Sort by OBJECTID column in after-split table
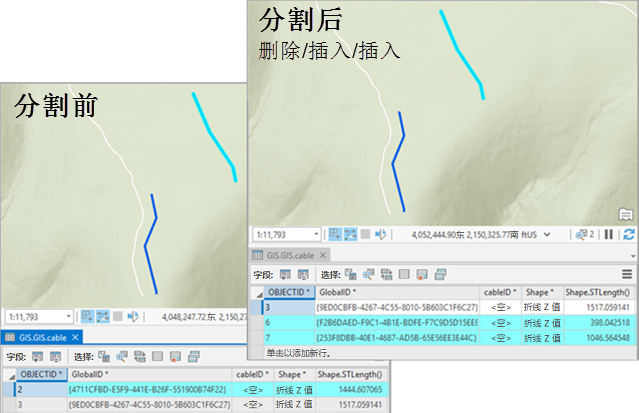Screen dimensions: 639x413 click(x=289, y=292)
